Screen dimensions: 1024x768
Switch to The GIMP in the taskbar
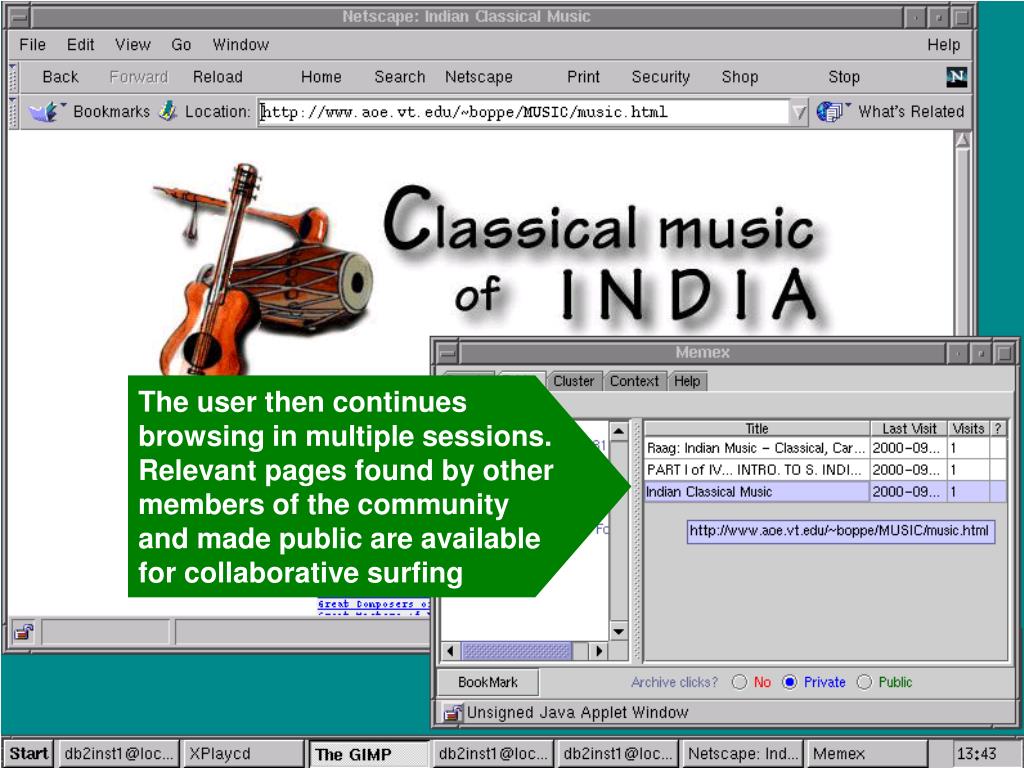(367, 754)
